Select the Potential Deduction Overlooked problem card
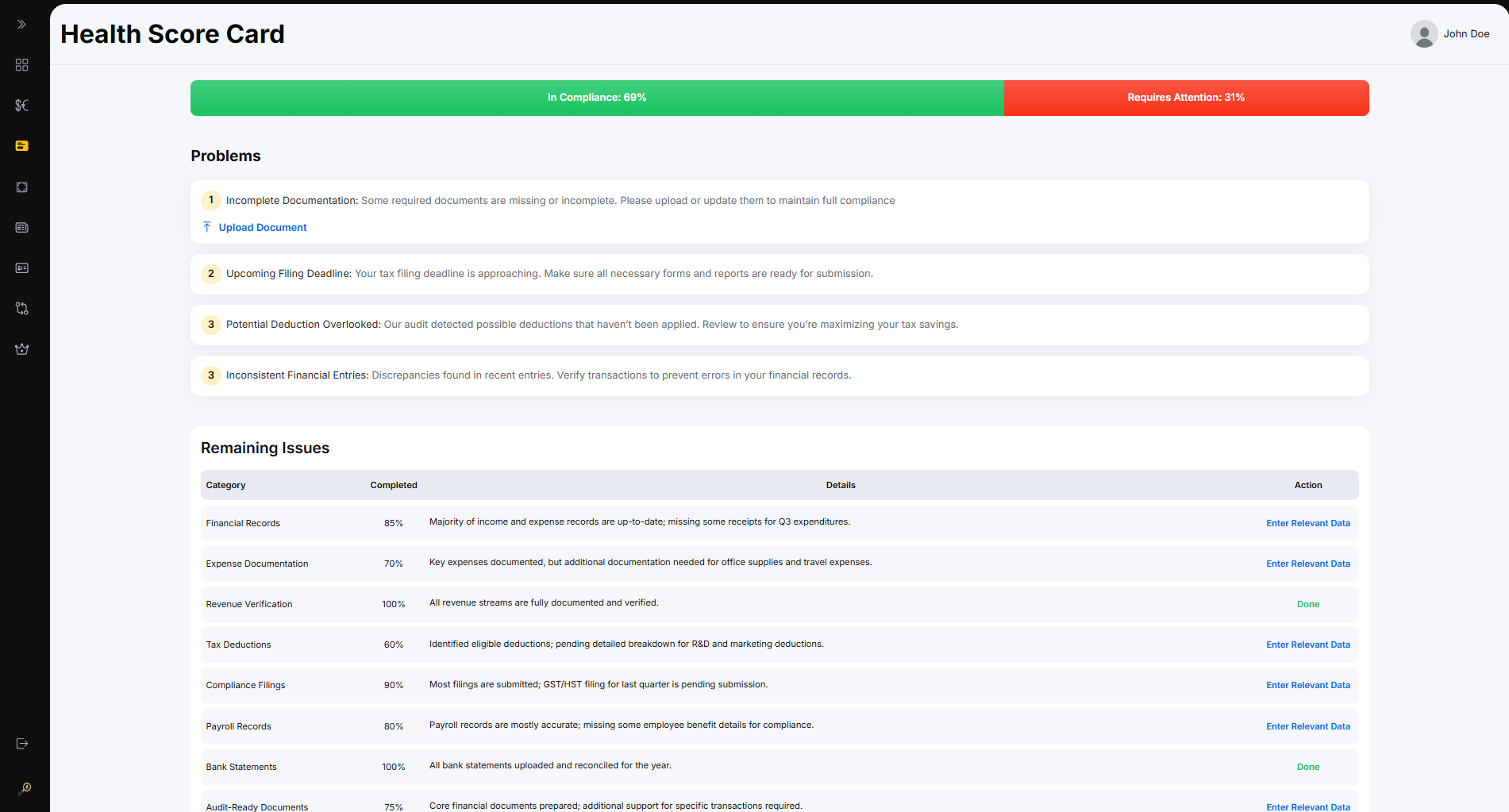The height and width of the screenshot is (812, 1509). click(780, 325)
